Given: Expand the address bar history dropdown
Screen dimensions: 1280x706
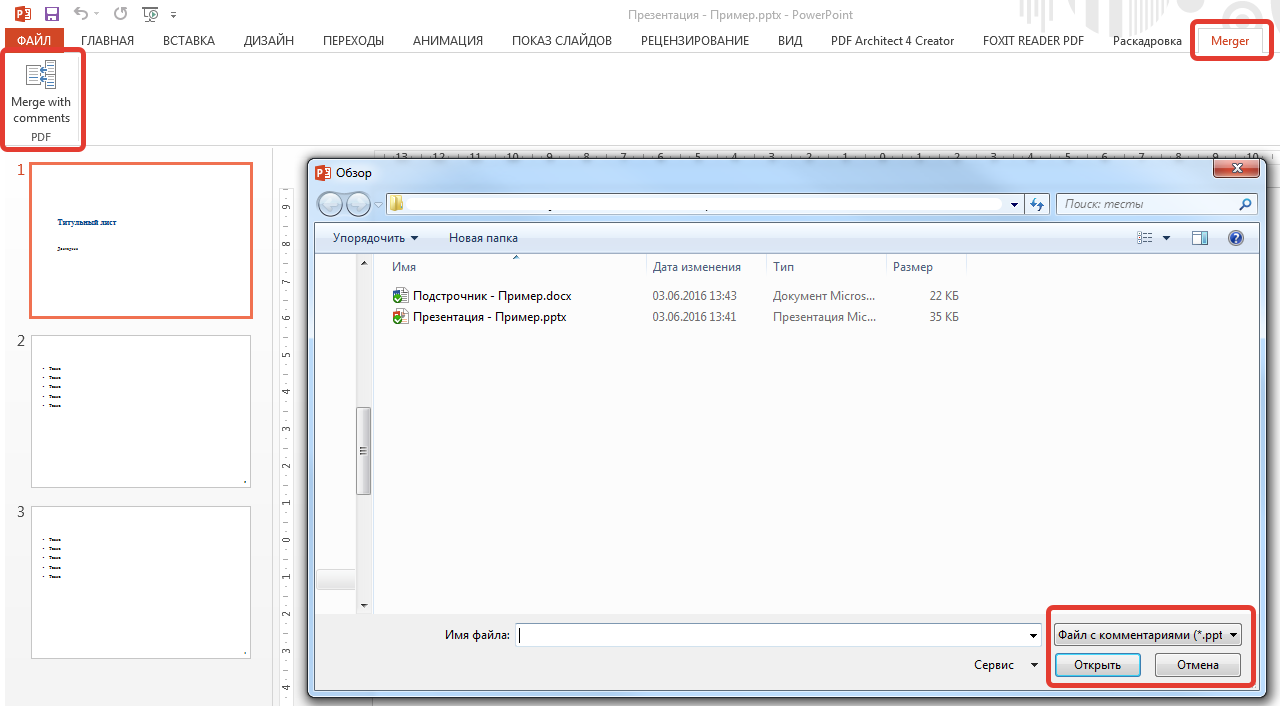Looking at the screenshot, I should tap(1015, 204).
